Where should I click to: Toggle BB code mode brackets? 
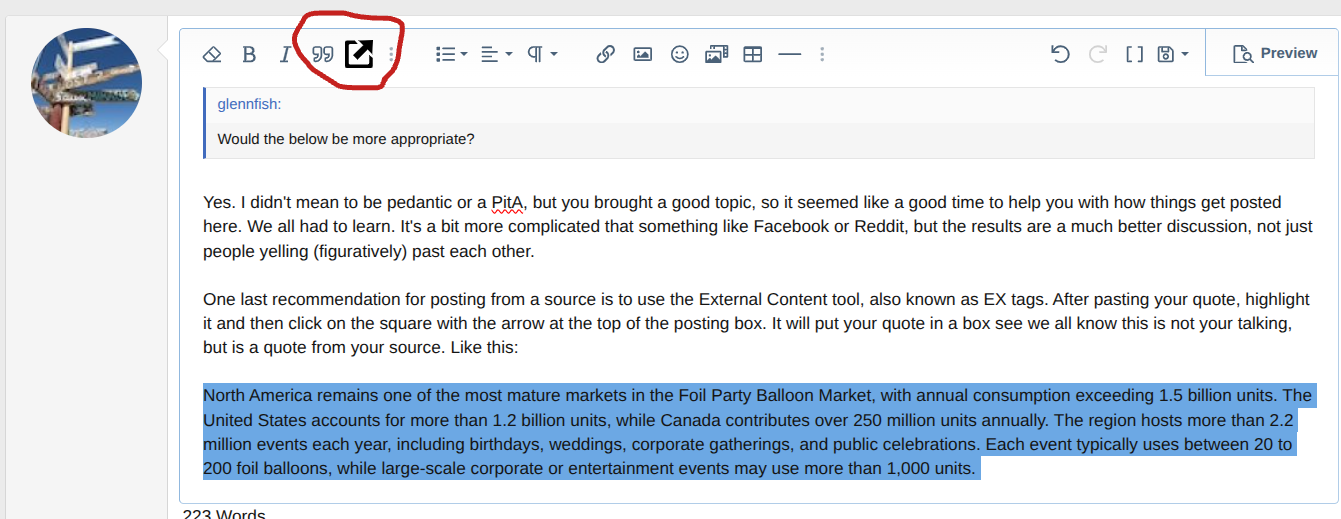(1134, 54)
